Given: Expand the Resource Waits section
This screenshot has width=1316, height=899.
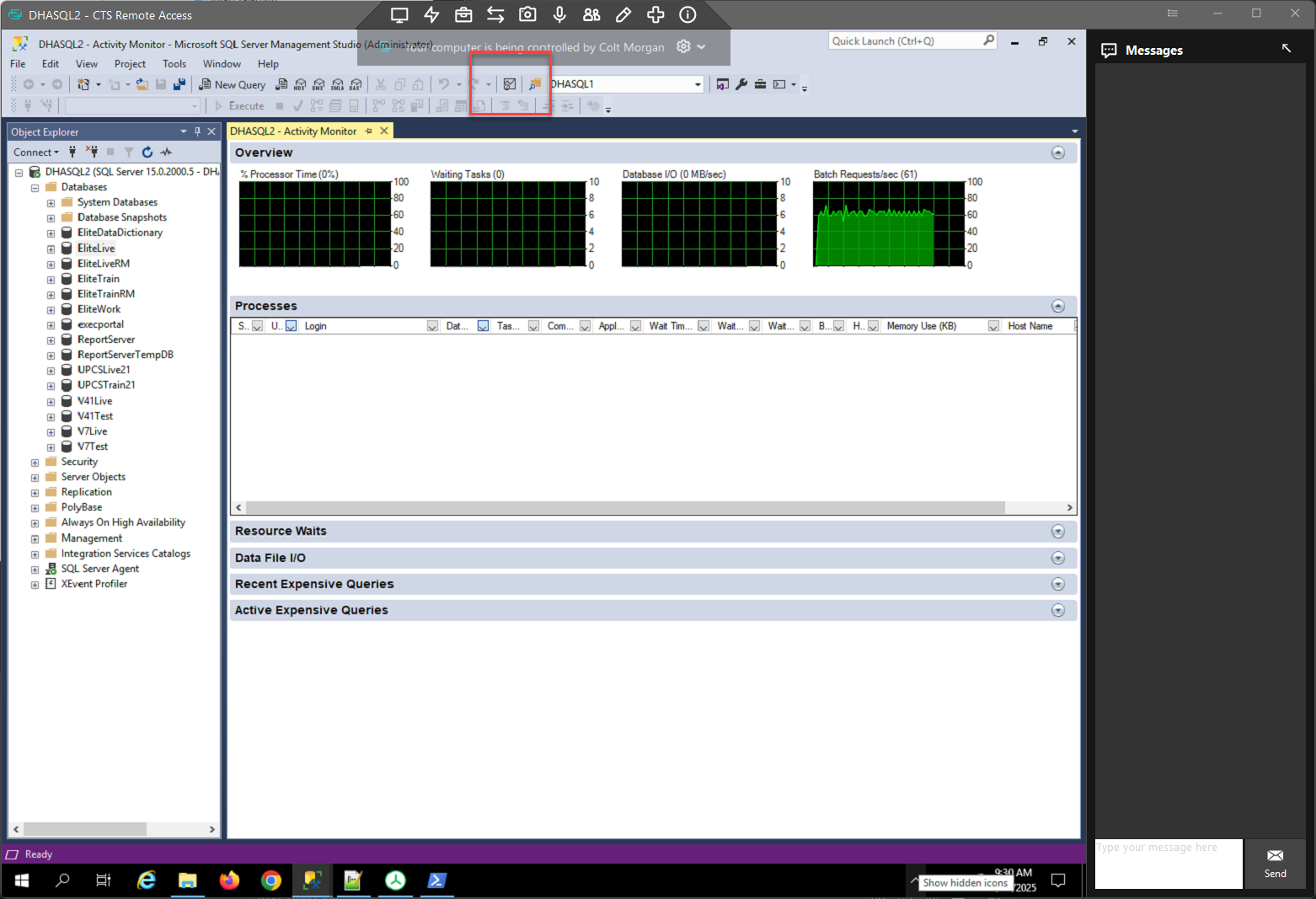Looking at the screenshot, I should click(1058, 532).
